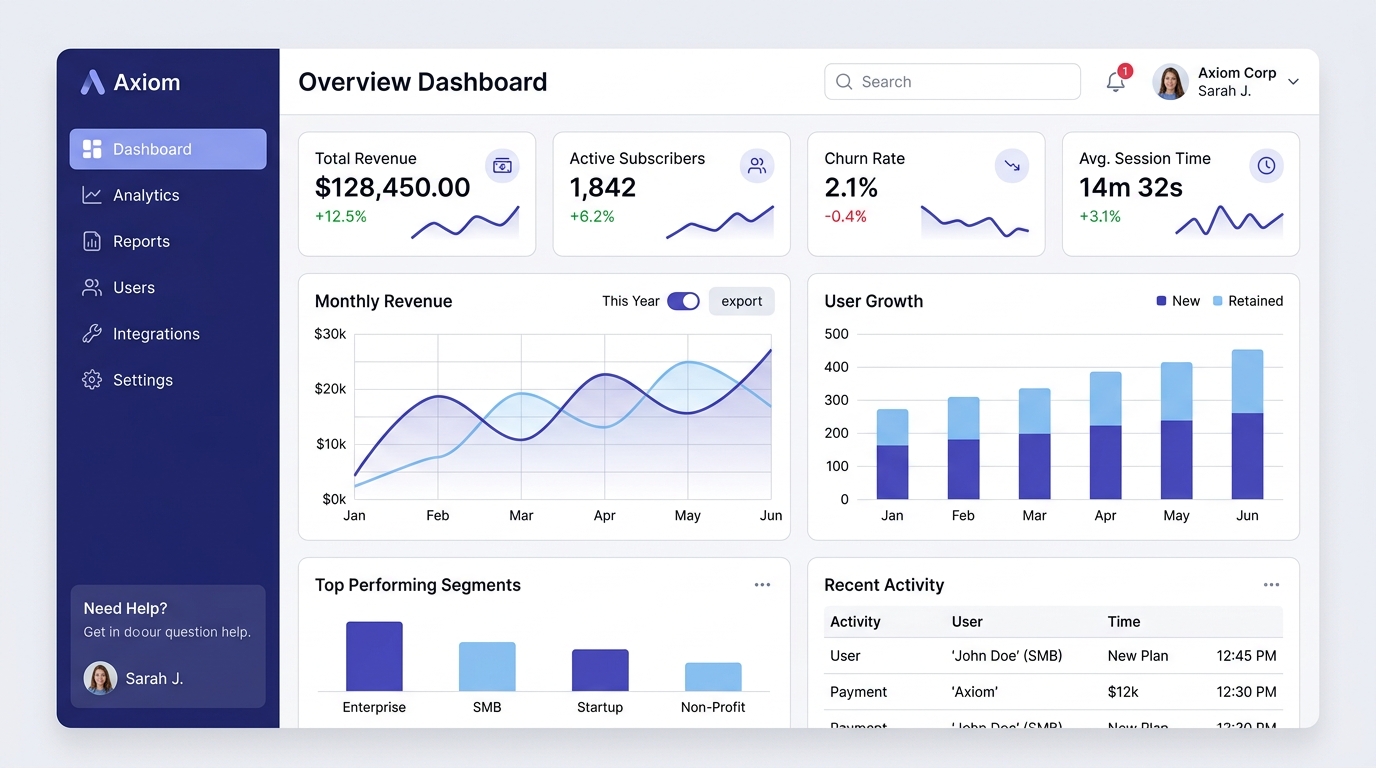
Task: Click the "User" column header
Action: tap(967, 622)
